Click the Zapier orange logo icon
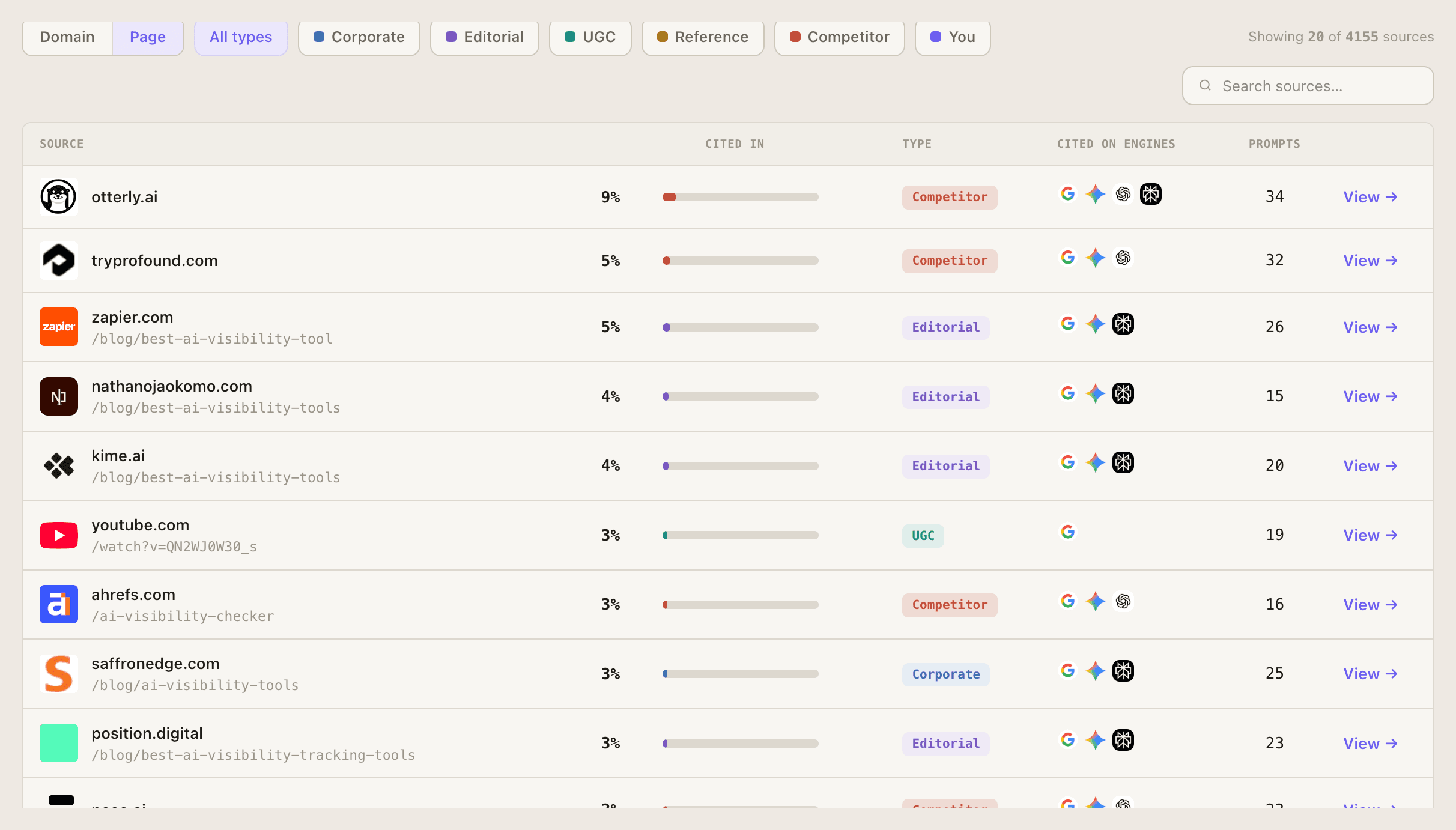This screenshot has height=830, width=1456. click(x=58, y=327)
